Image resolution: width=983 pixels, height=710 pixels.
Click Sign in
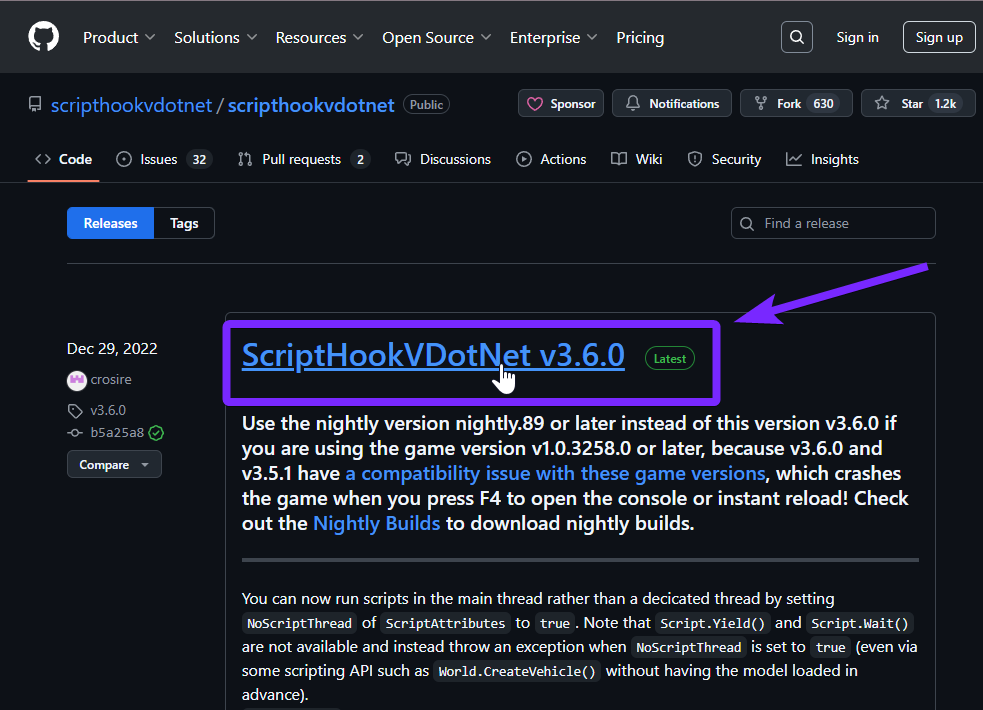pyautogui.click(x=857, y=38)
